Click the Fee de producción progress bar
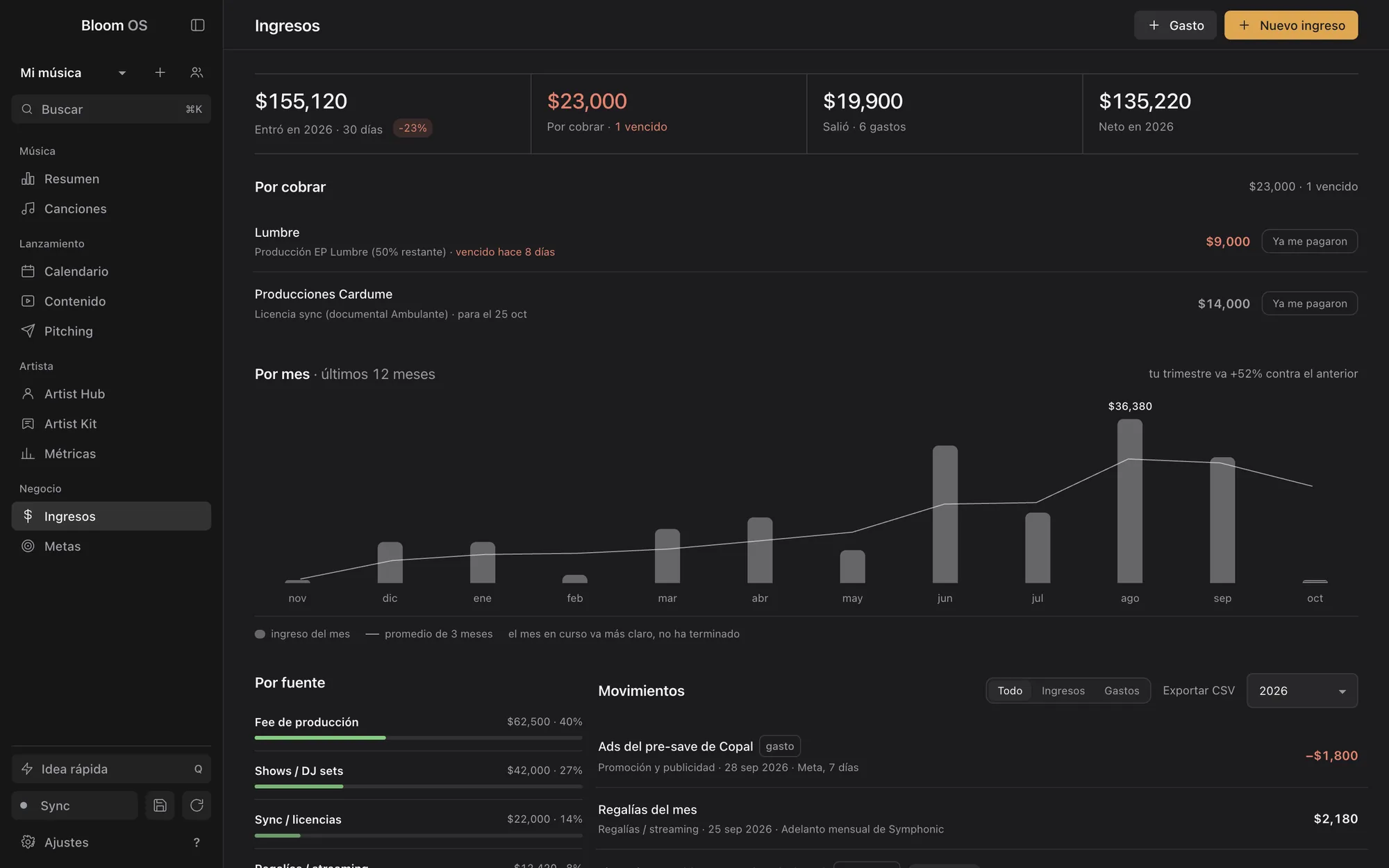The height and width of the screenshot is (868, 1389). pos(418,737)
